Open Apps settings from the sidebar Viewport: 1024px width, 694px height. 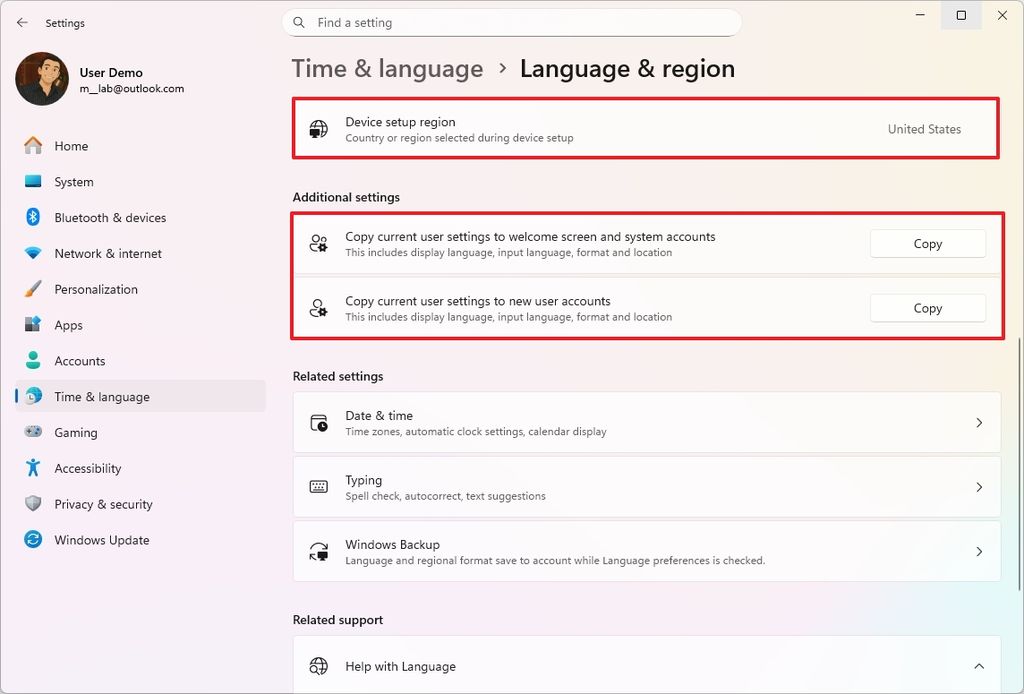coord(67,325)
